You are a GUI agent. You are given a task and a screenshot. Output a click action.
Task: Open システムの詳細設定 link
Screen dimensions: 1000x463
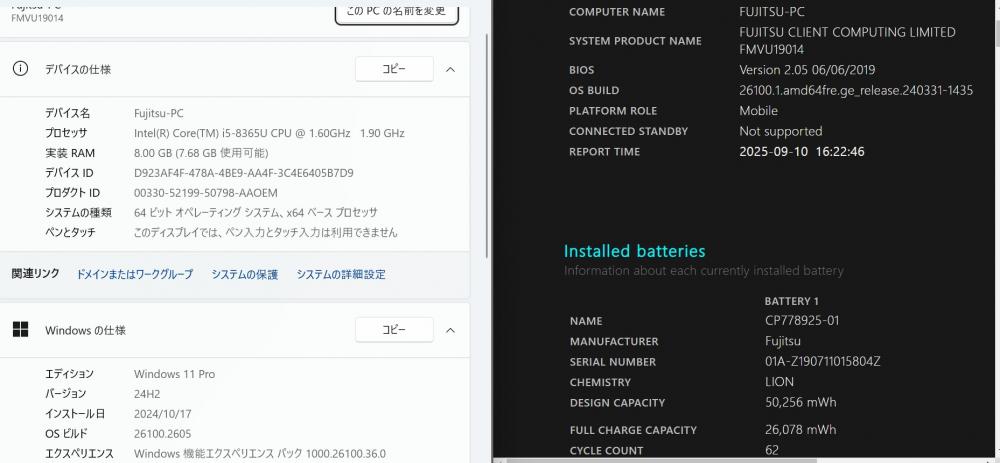[x=341, y=274]
